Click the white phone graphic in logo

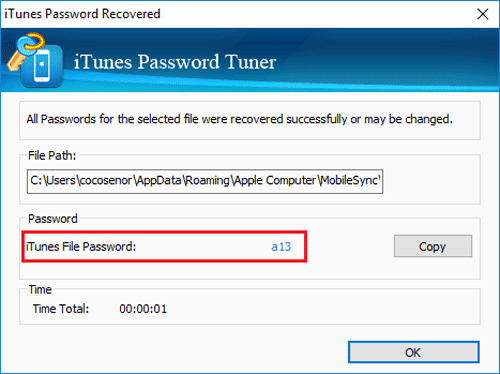(x=42, y=65)
